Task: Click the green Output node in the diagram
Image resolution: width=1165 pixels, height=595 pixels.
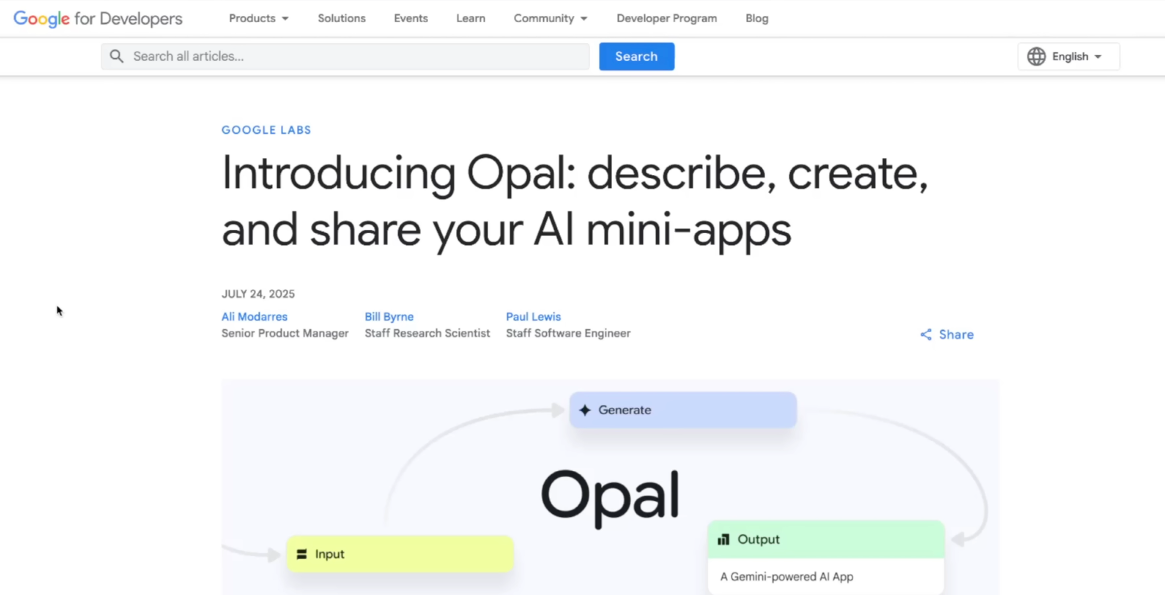Action: point(825,539)
